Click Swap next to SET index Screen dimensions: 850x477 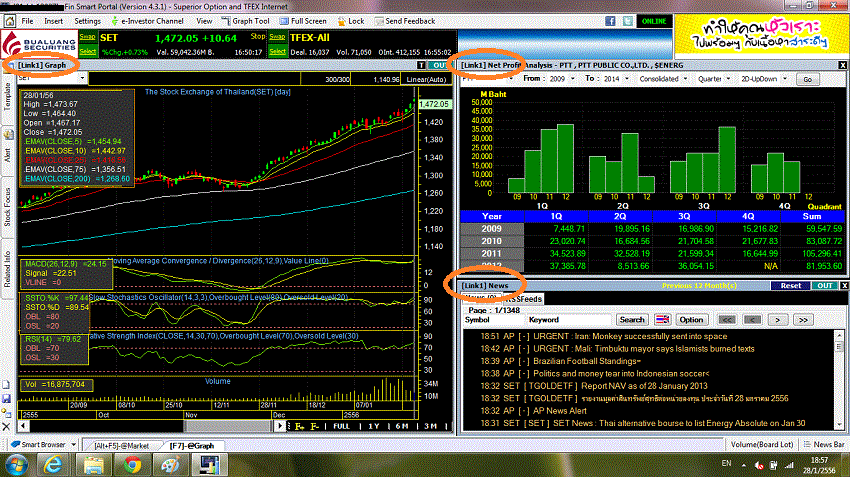(87, 37)
